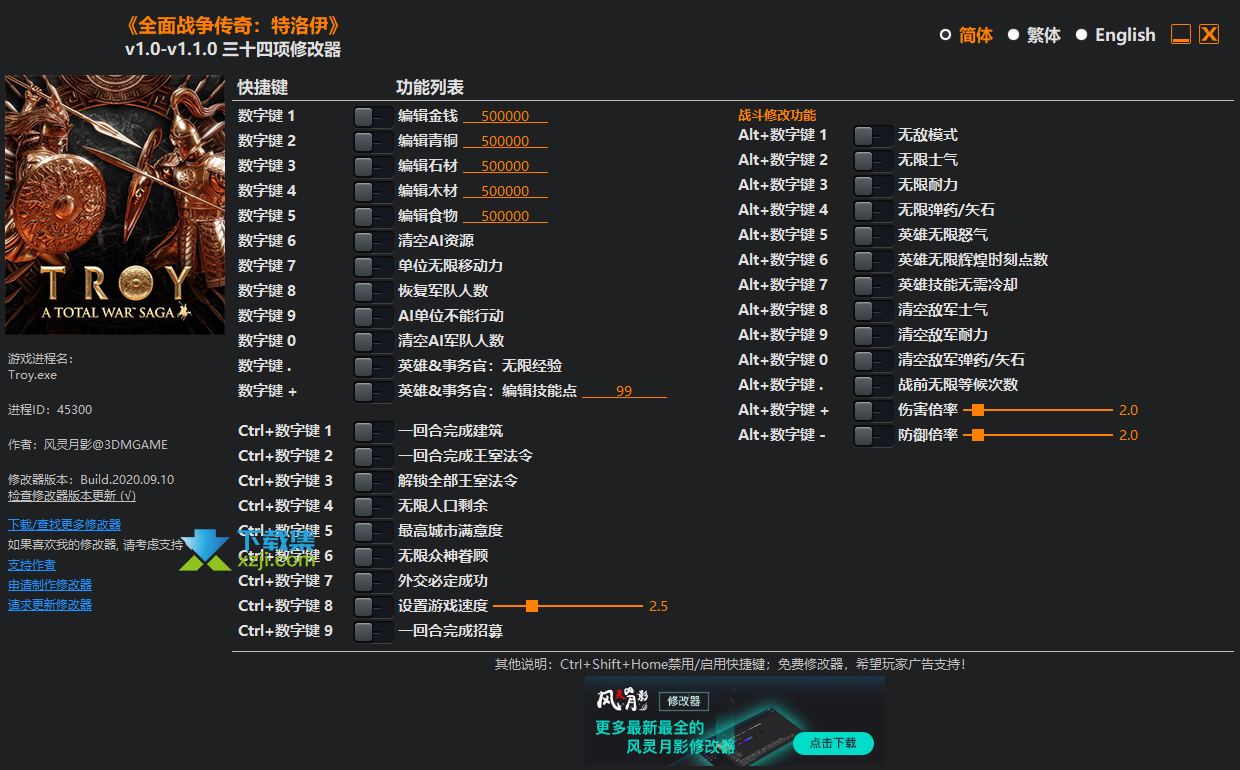The image size is (1240, 770).
Task: Toggle 编辑木材 switch
Action: tap(373, 191)
